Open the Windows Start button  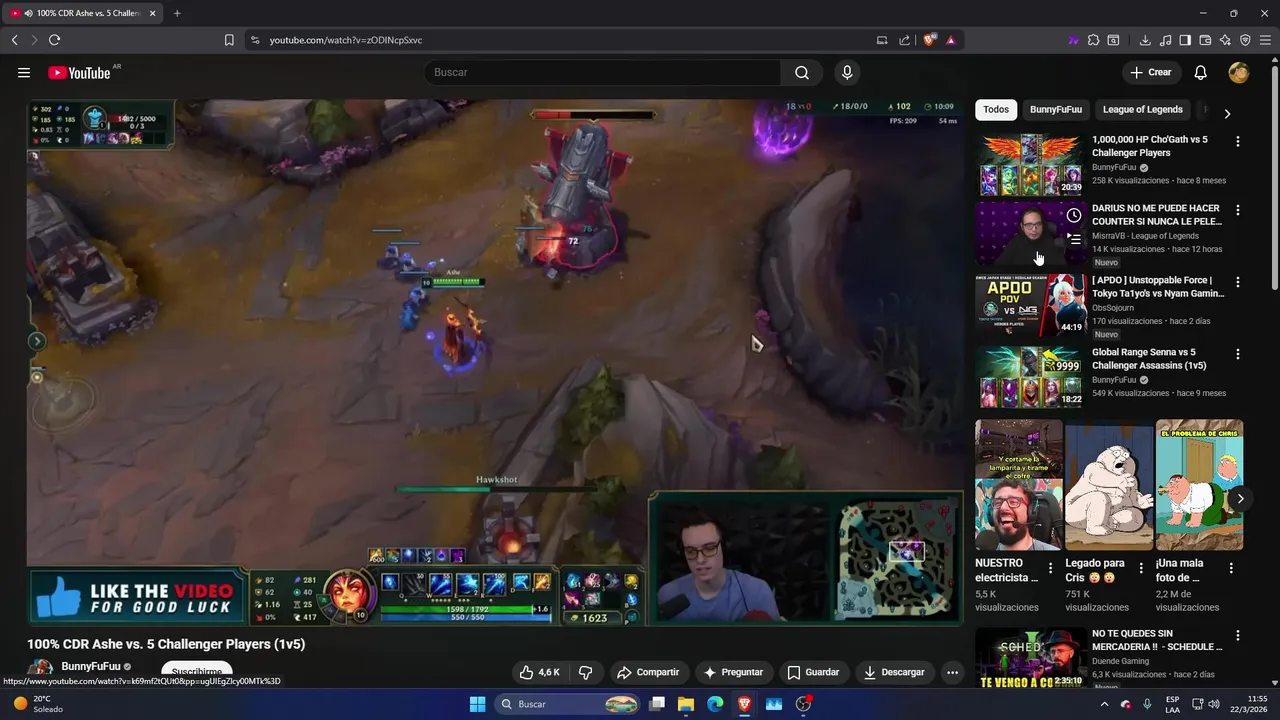pyautogui.click(x=477, y=704)
